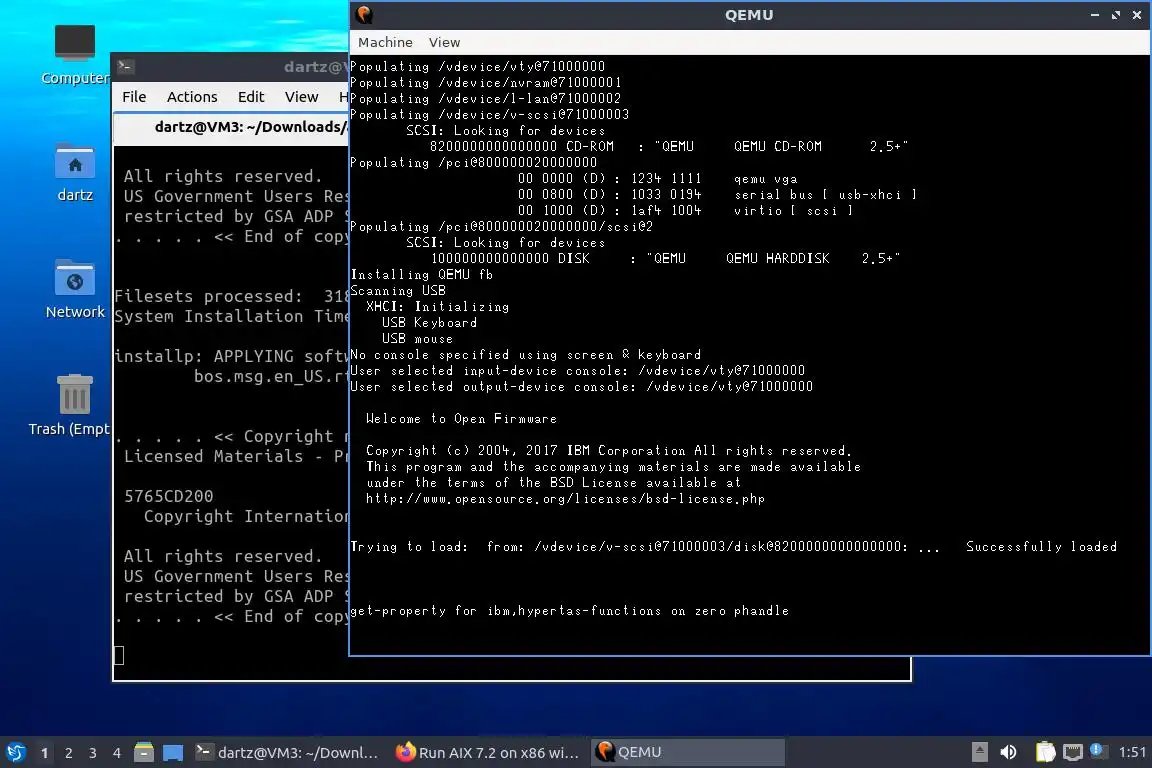Switch to workspace 4
1152x768 pixels.
click(x=117, y=753)
